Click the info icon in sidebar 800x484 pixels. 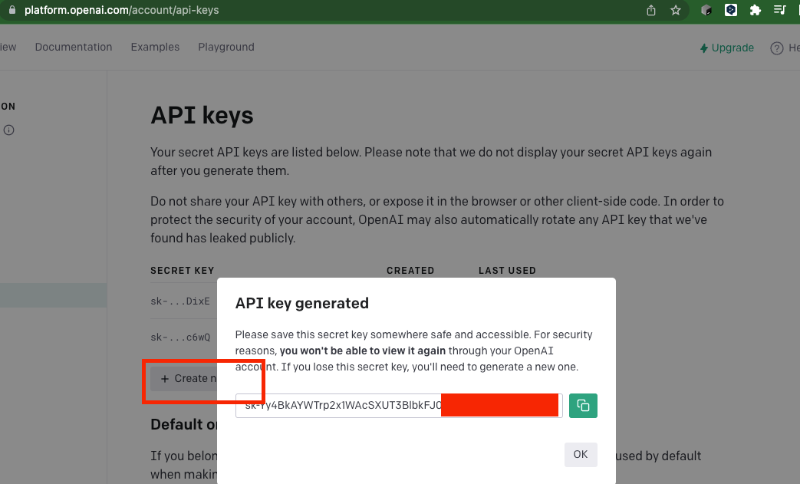click(x=9, y=130)
